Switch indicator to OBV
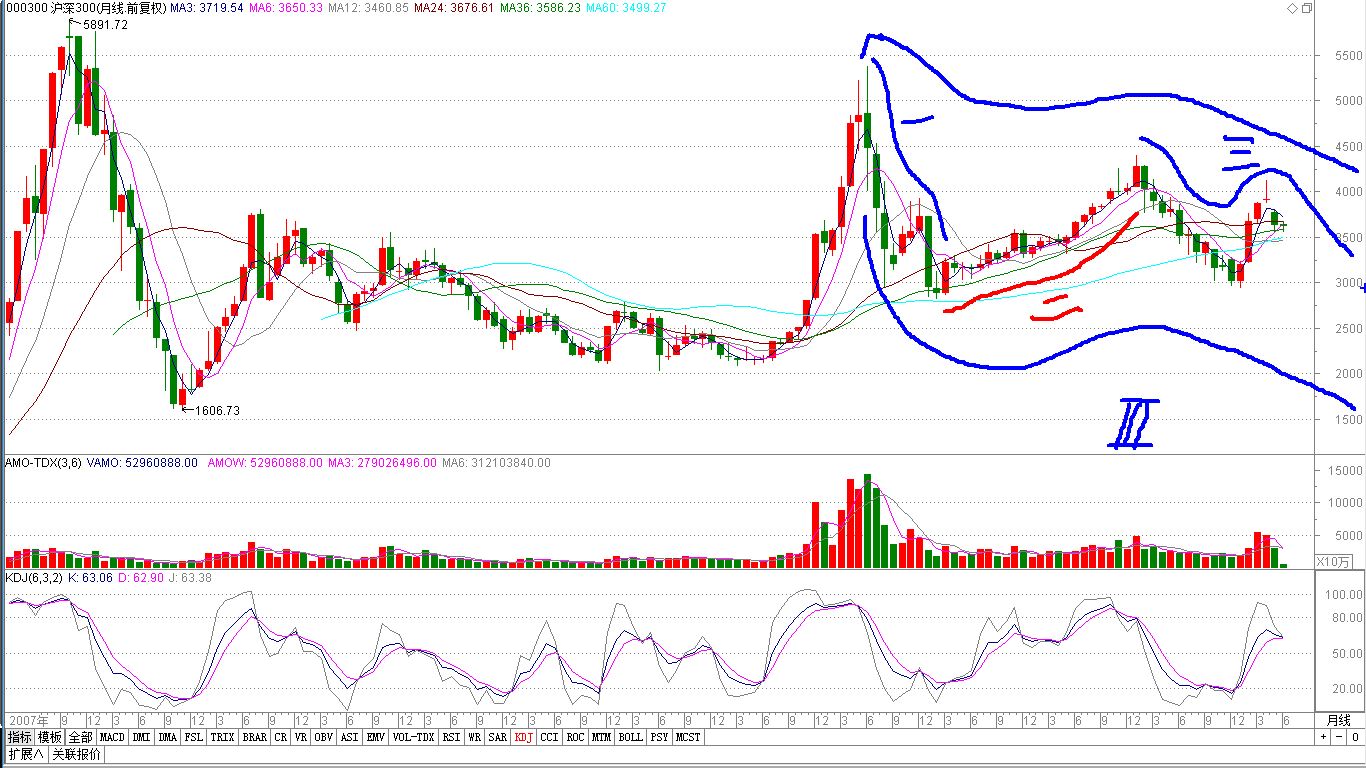Screen dimensions: 1366x768 [x=324, y=737]
